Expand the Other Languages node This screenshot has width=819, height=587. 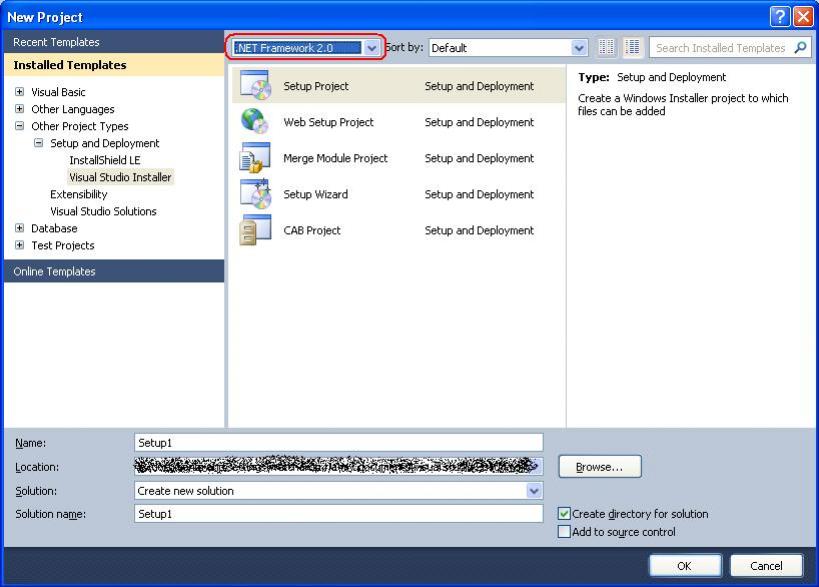(19, 109)
